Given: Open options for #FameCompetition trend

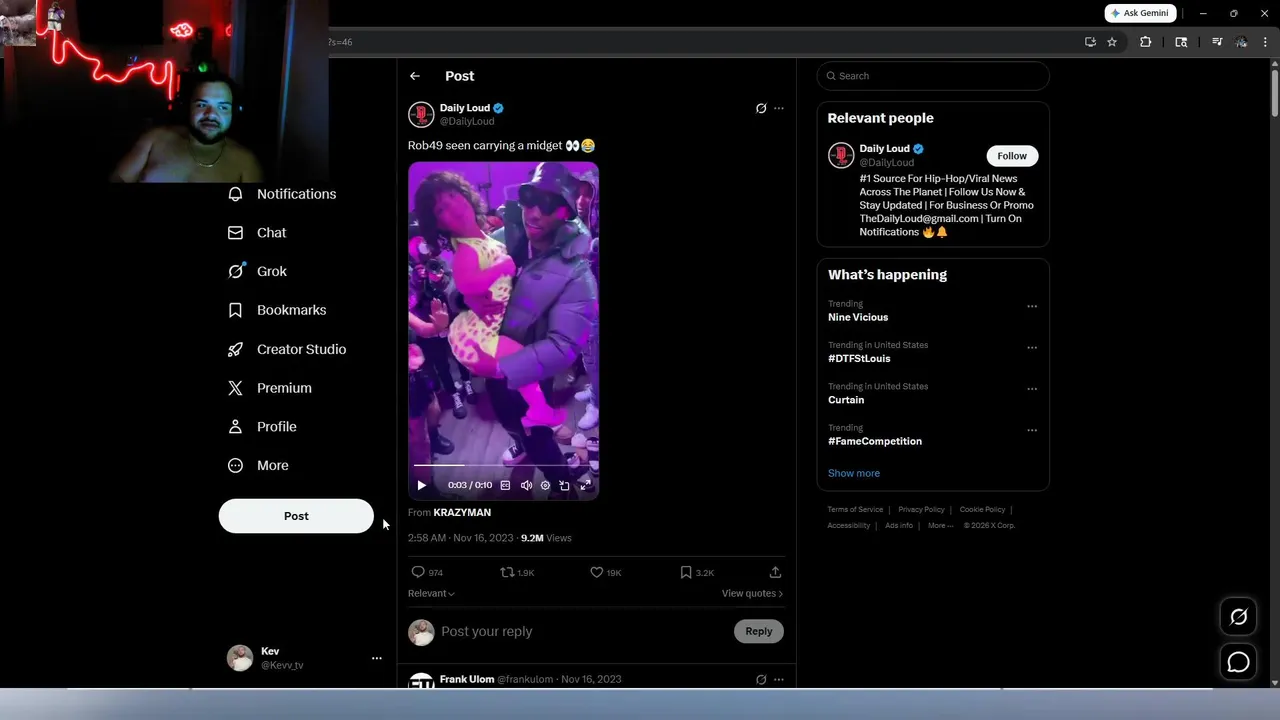Looking at the screenshot, I should pyautogui.click(x=1032, y=430).
